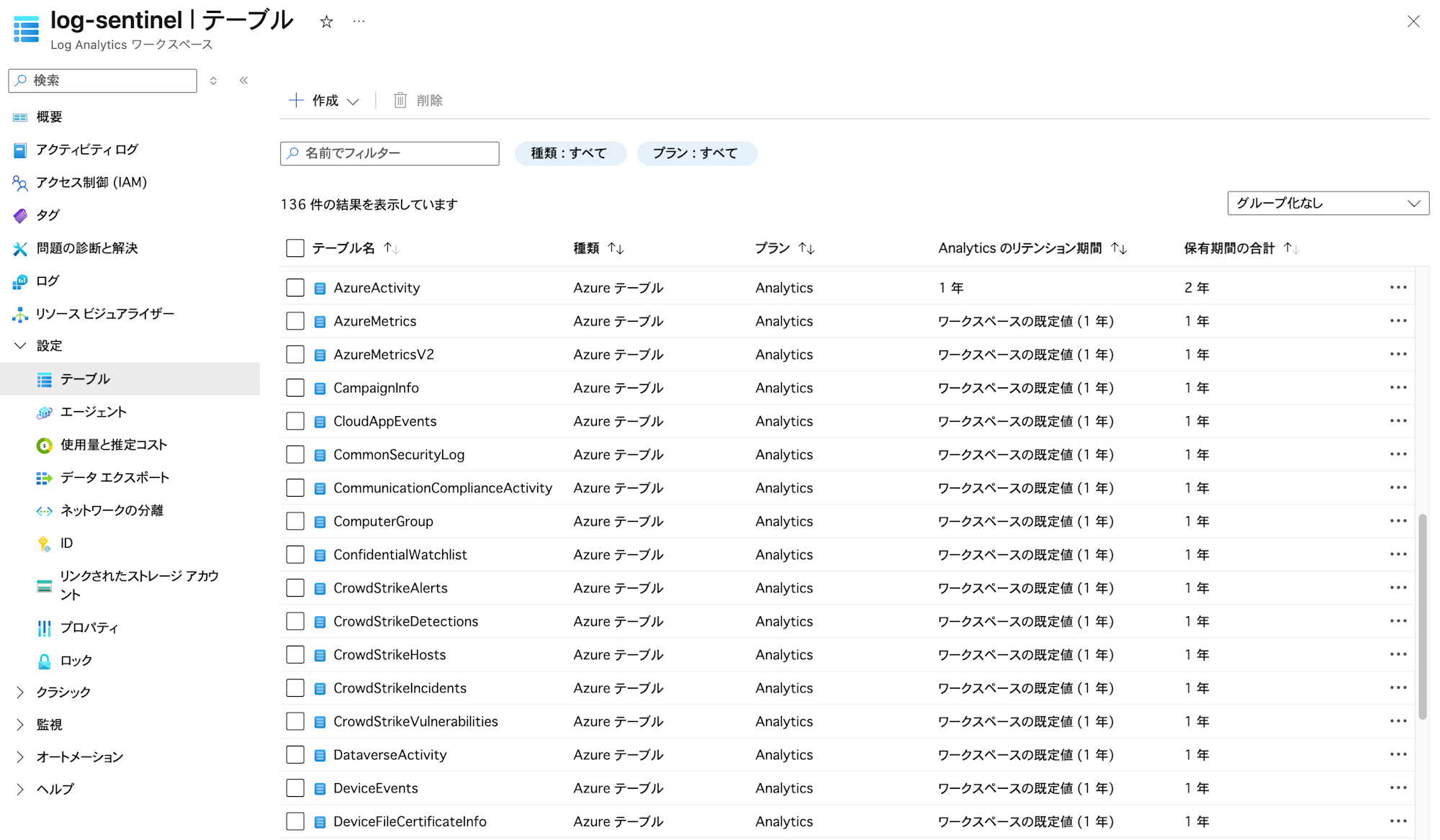The image size is (1440, 840).
Task: Open アクティビティ ログ
Action: [x=86, y=150]
